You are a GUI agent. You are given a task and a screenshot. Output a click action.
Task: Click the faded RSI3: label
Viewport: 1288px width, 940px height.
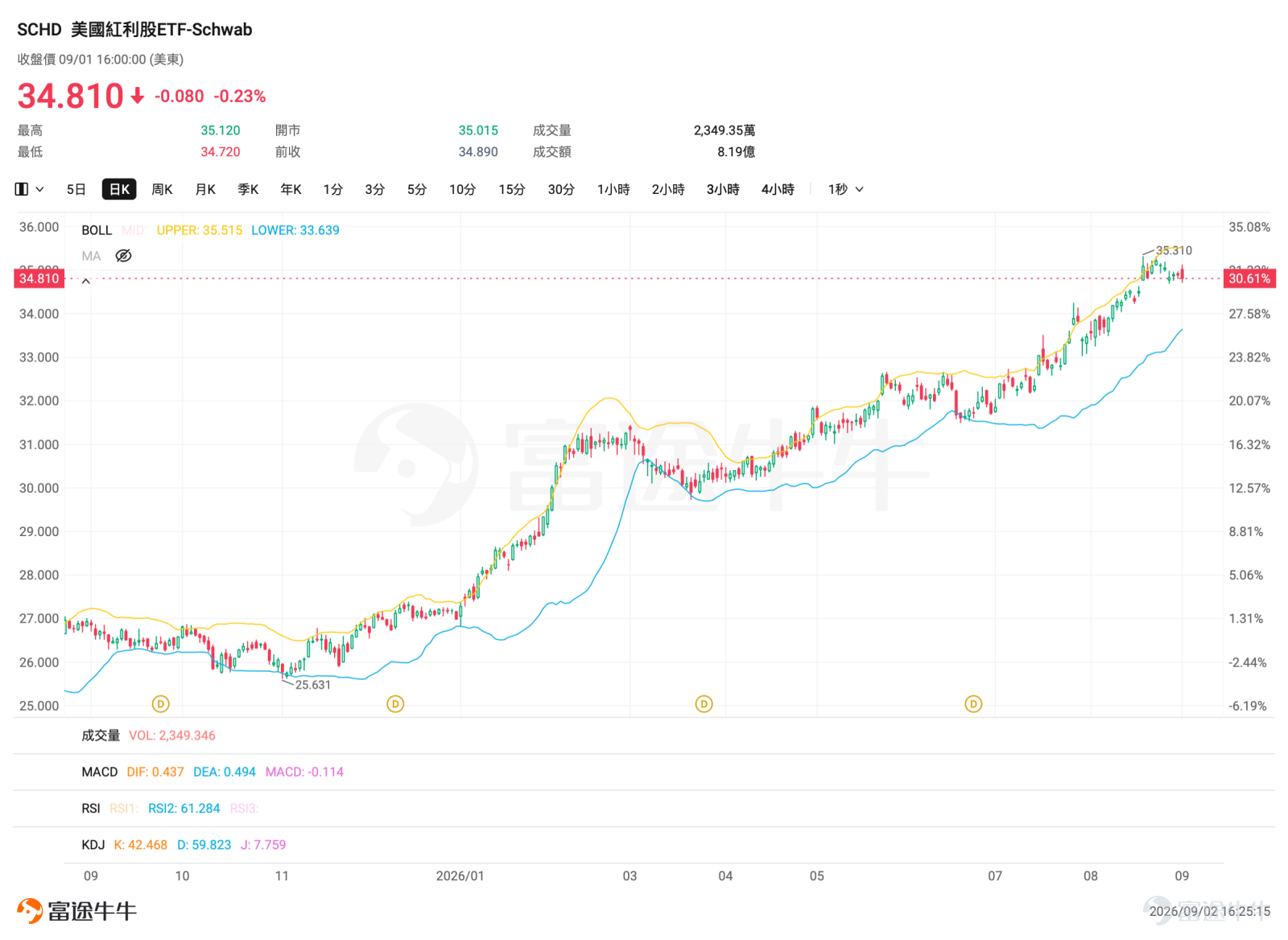coord(244,808)
